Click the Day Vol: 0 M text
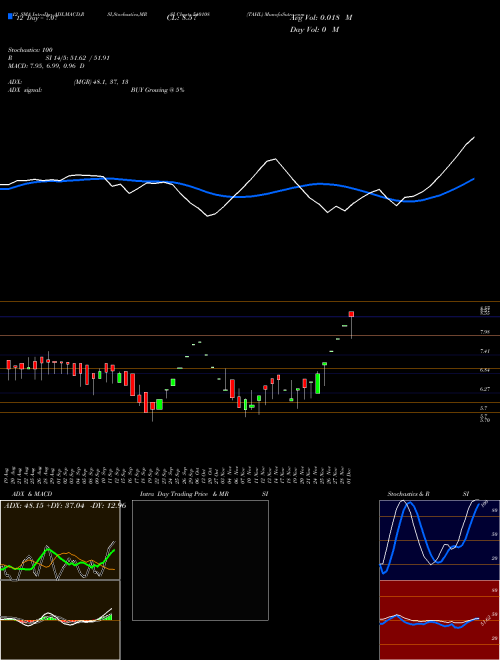This screenshot has height=660, width=500. [x=314, y=29]
